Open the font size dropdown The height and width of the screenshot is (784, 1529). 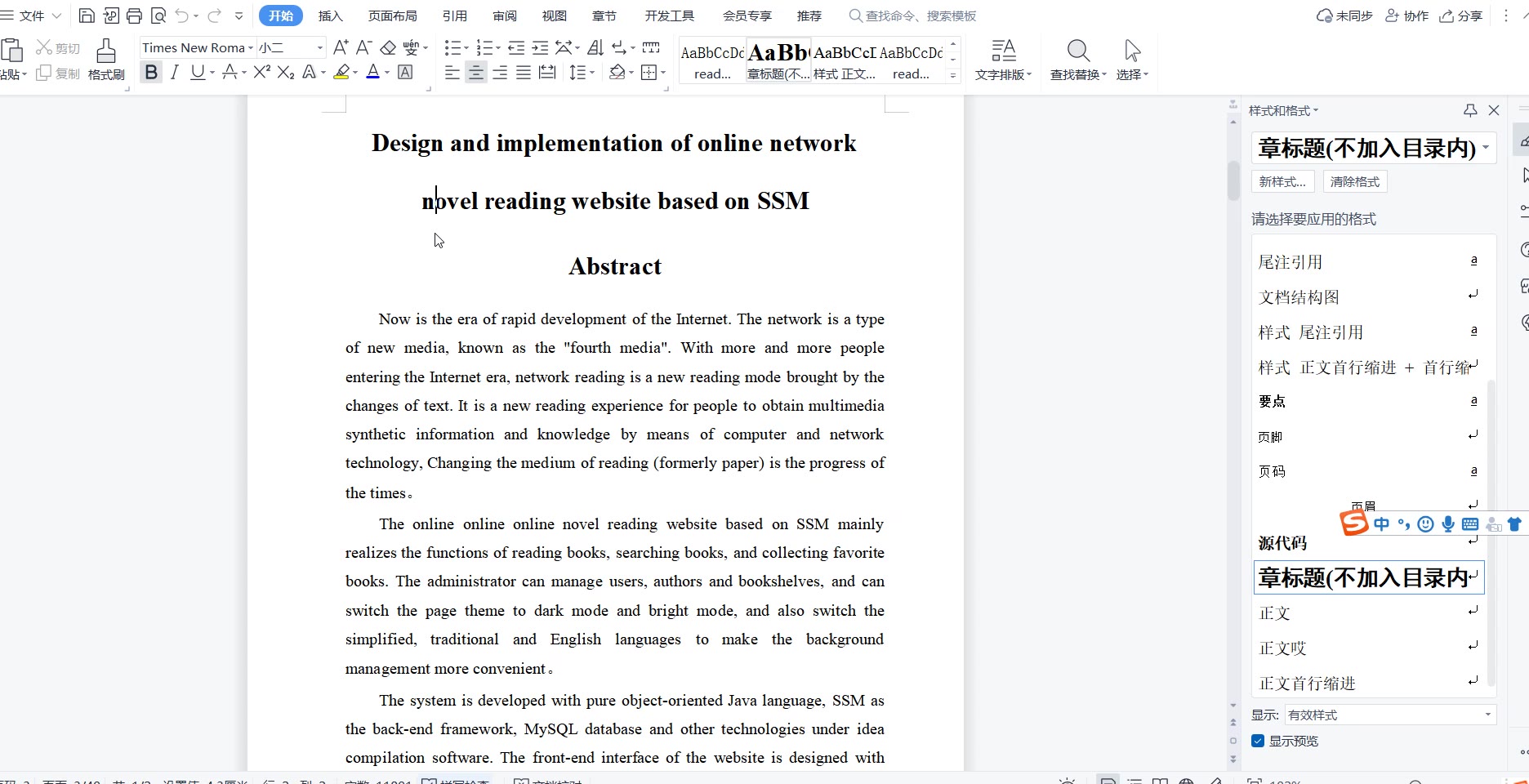tap(319, 48)
